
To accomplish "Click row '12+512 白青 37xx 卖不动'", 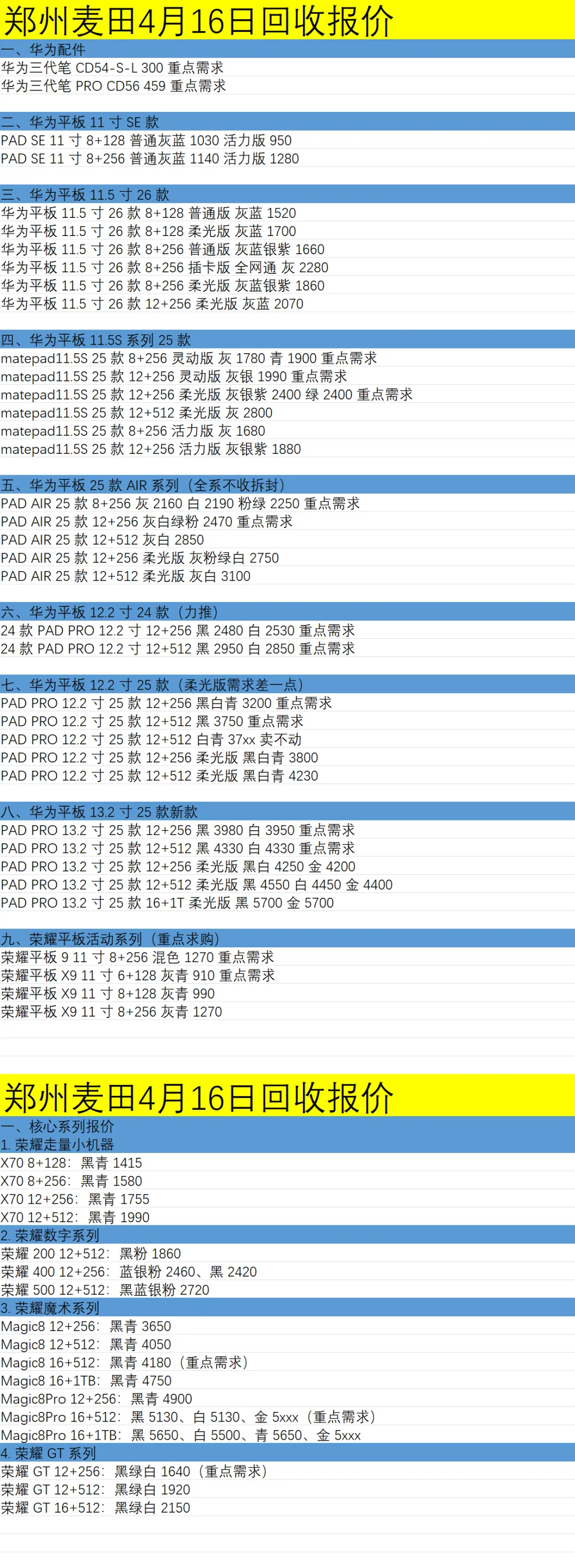I will [x=287, y=740].
